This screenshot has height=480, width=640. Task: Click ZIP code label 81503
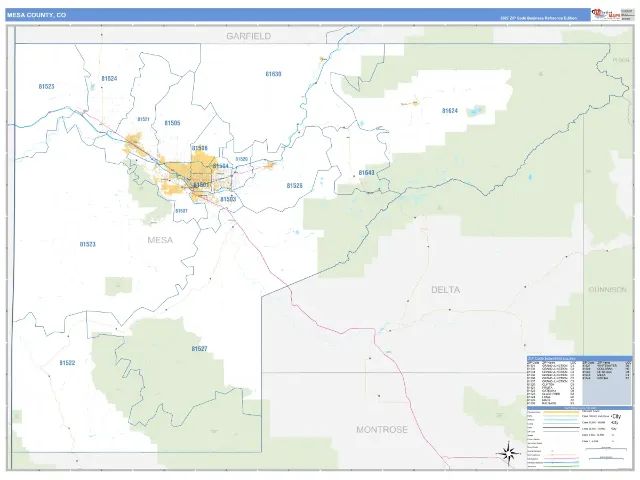pos(228,199)
